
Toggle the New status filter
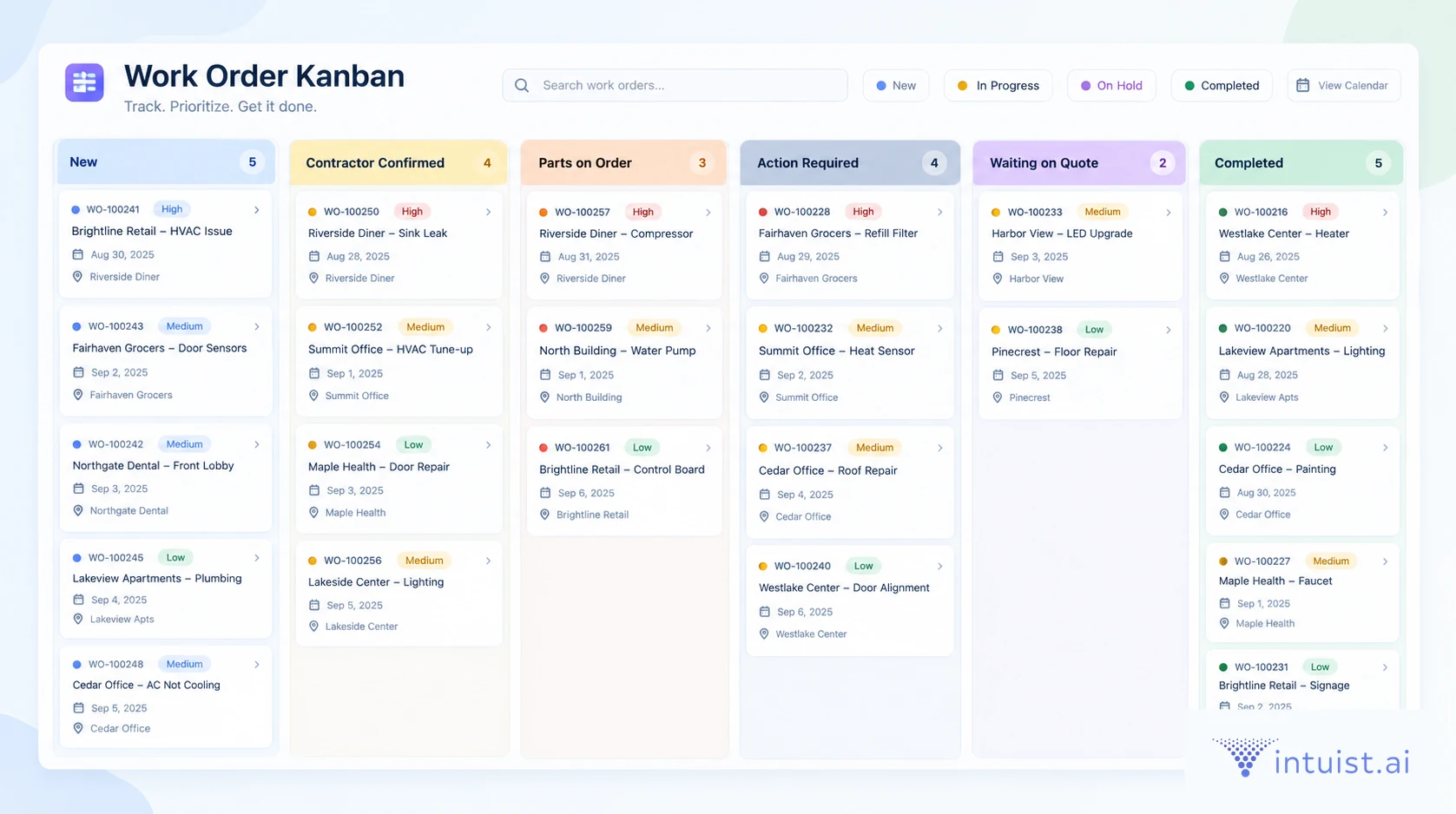[896, 85]
